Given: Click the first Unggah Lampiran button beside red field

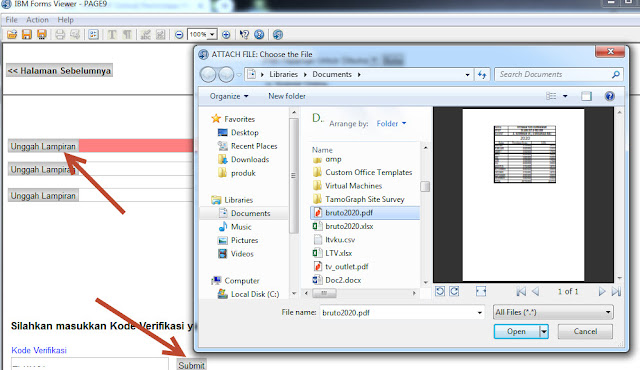Looking at the screenshot, I should (43, 146).
